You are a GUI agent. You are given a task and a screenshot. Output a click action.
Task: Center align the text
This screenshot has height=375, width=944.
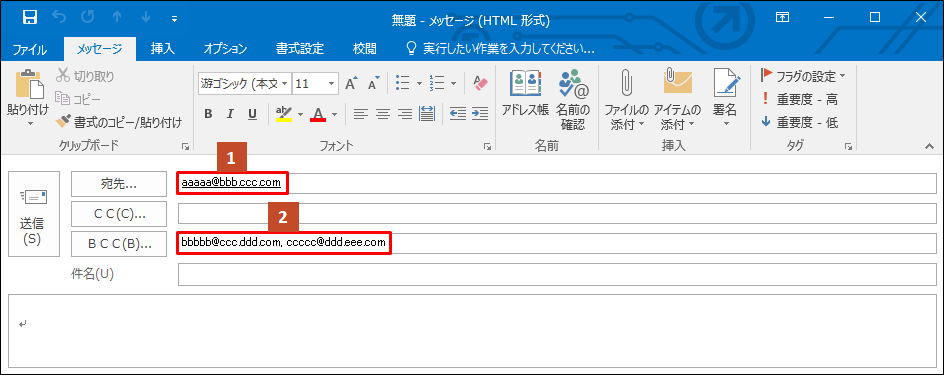pyautogui.click(x=383, y=114)
